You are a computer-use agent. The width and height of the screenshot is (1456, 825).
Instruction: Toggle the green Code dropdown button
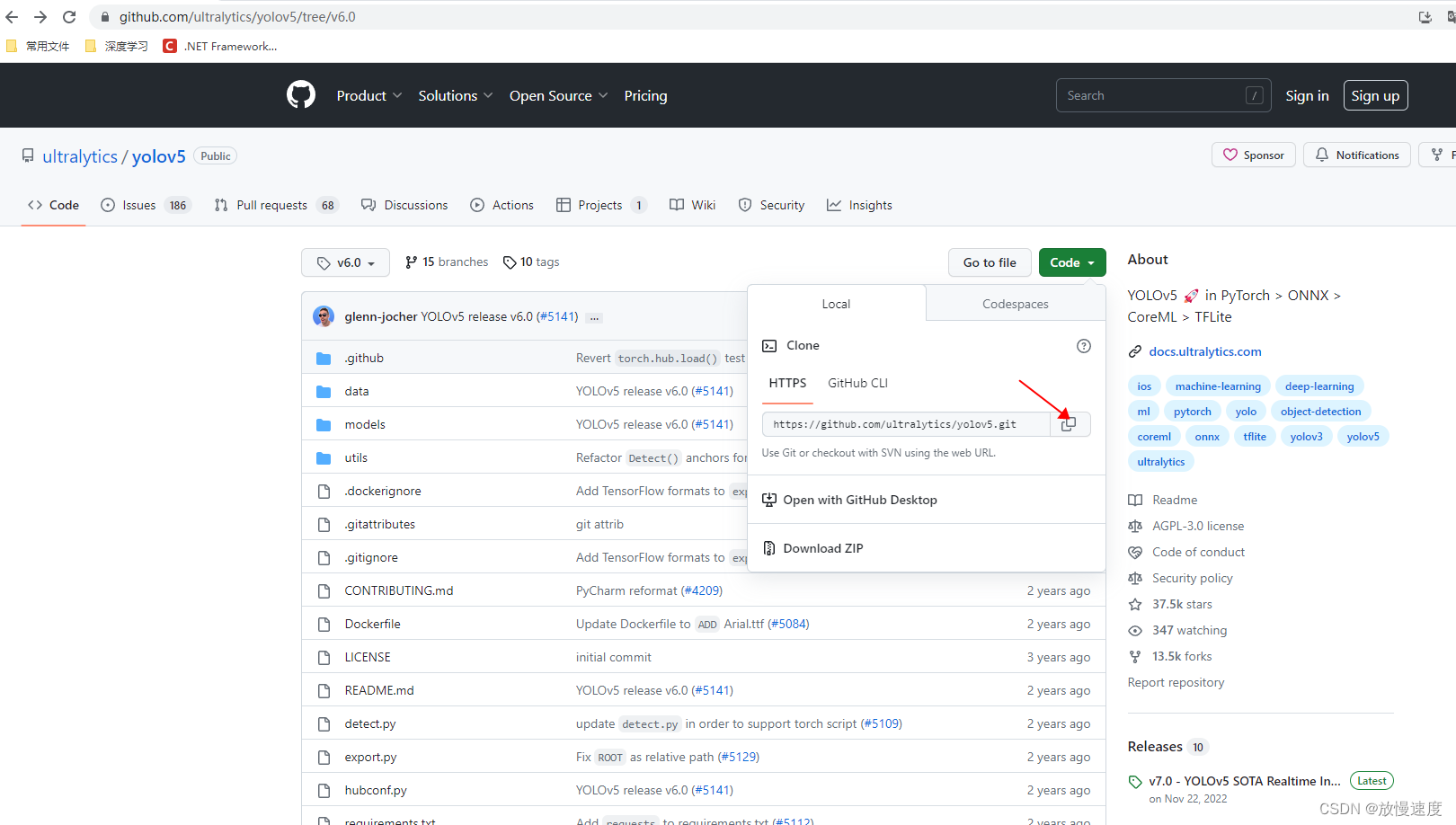(x=1072, y=262)
